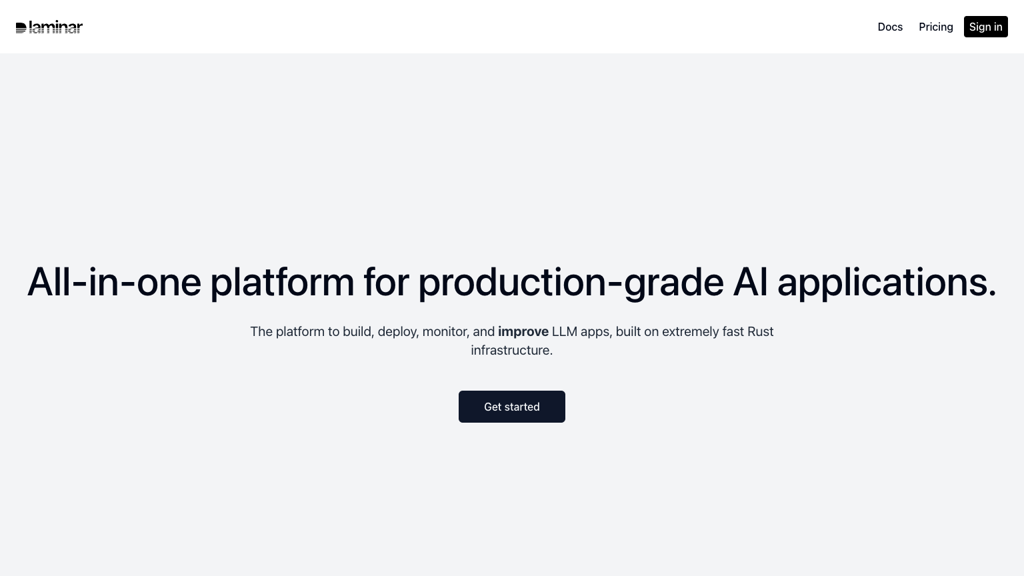1024x576 pixels.
Task: Click the Get started button
Action: (x=512, y=407)
